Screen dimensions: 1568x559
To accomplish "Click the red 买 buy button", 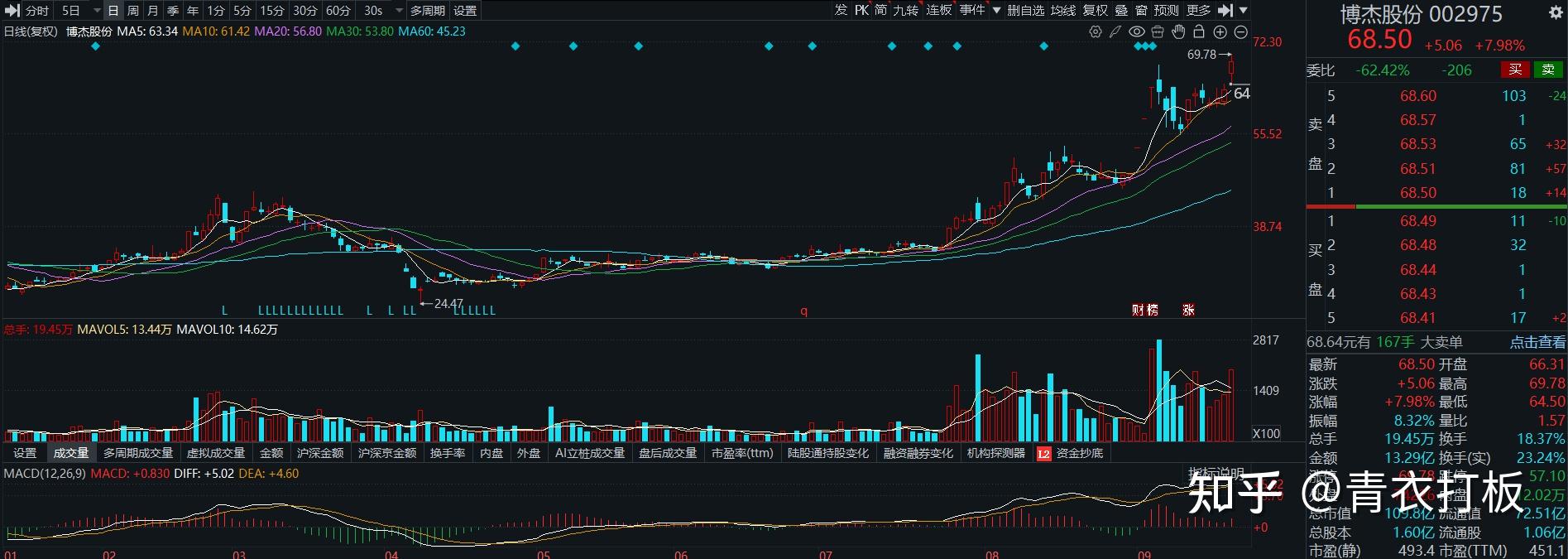I will pyautogui.click(x=1515, y=70).
